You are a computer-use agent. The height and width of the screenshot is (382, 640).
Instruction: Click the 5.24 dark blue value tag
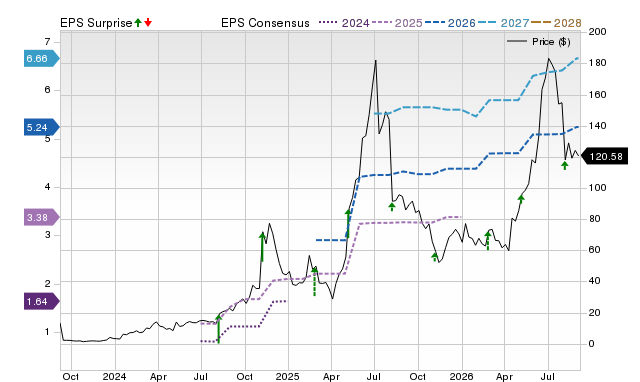(42, 127)
